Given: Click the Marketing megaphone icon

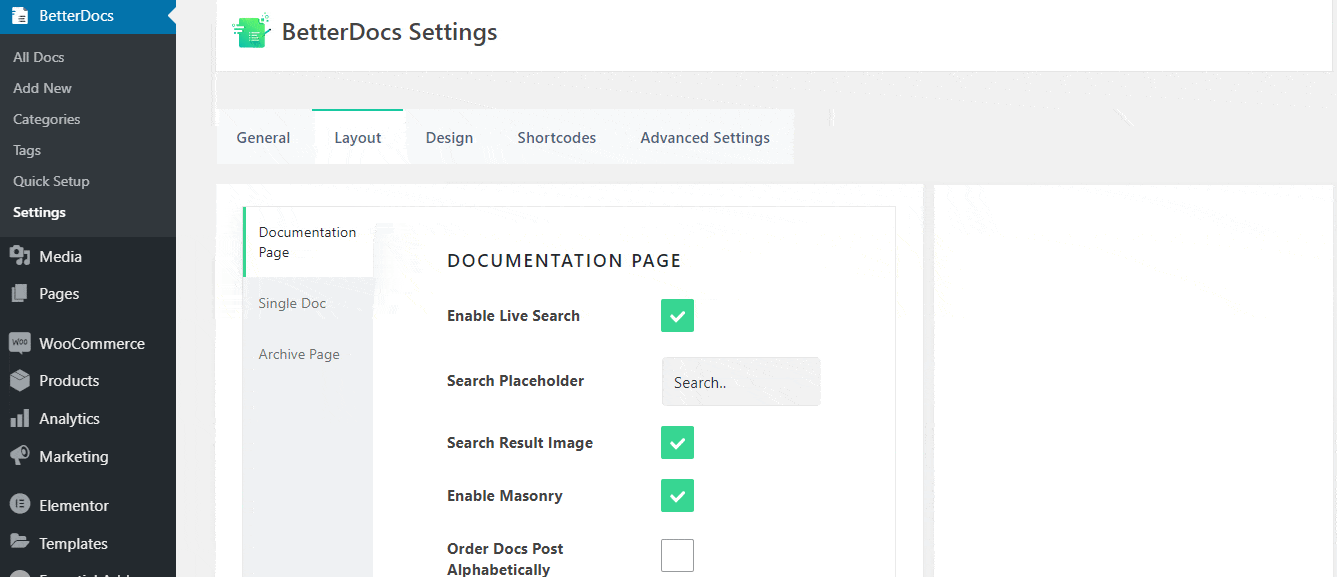Looking at the screenshot, I should [20, 456].
